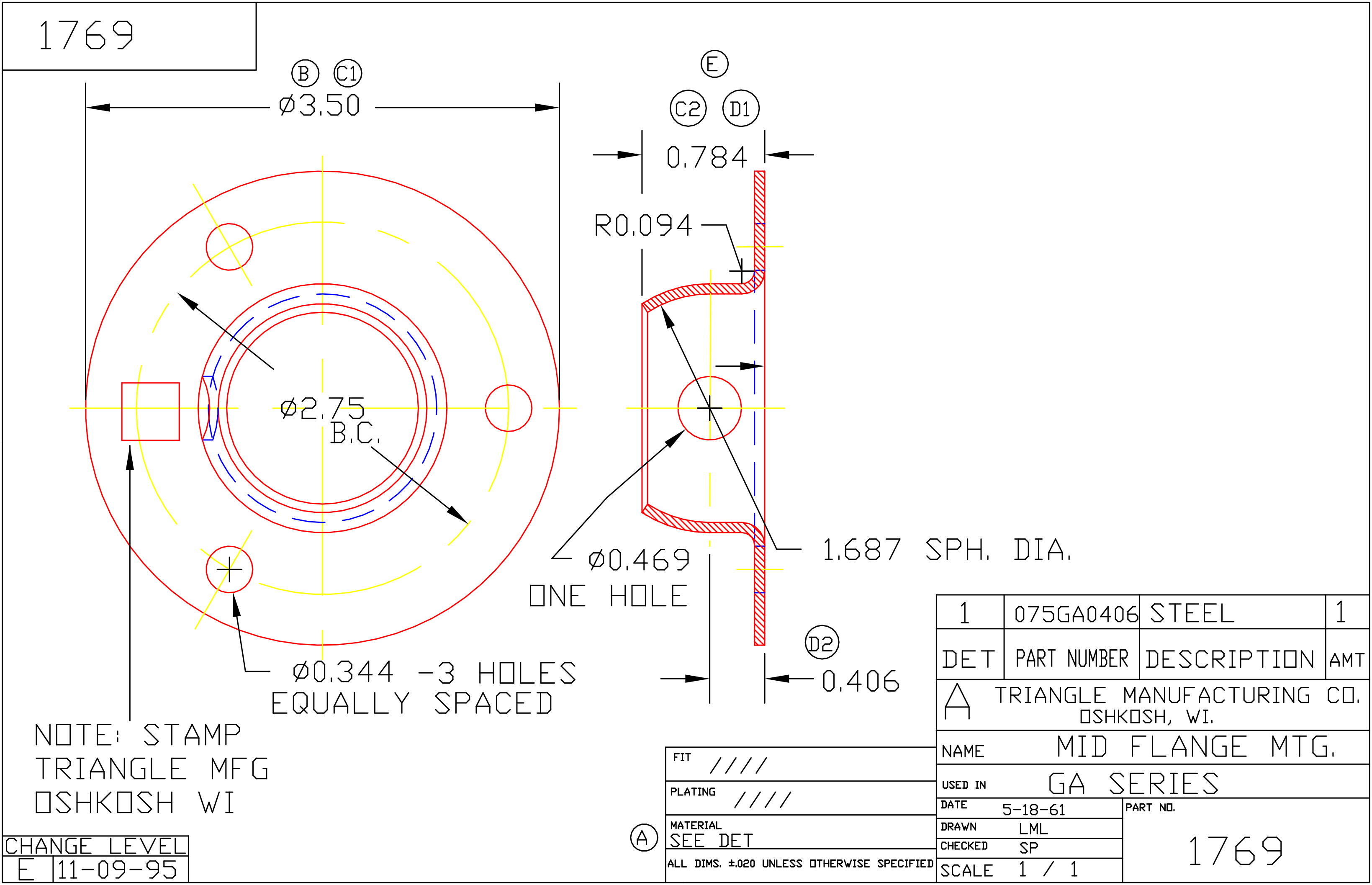Viewport: 1372px width, 885px height.
Task: Select the C2 datum balloon
Action: pos(688,108)
